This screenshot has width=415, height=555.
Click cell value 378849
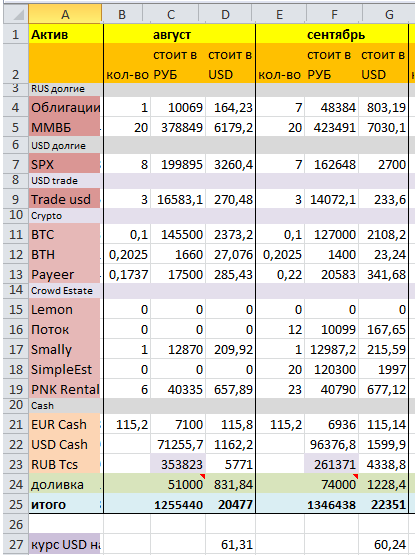point(178,127)
